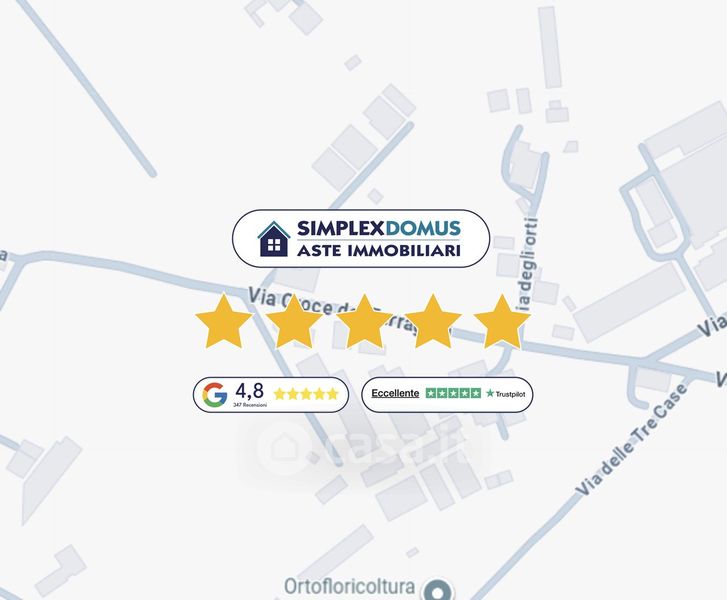Click the Google G logo
Image resolution: width=727 pixels, height=600 pixels.
click(215, 395)
